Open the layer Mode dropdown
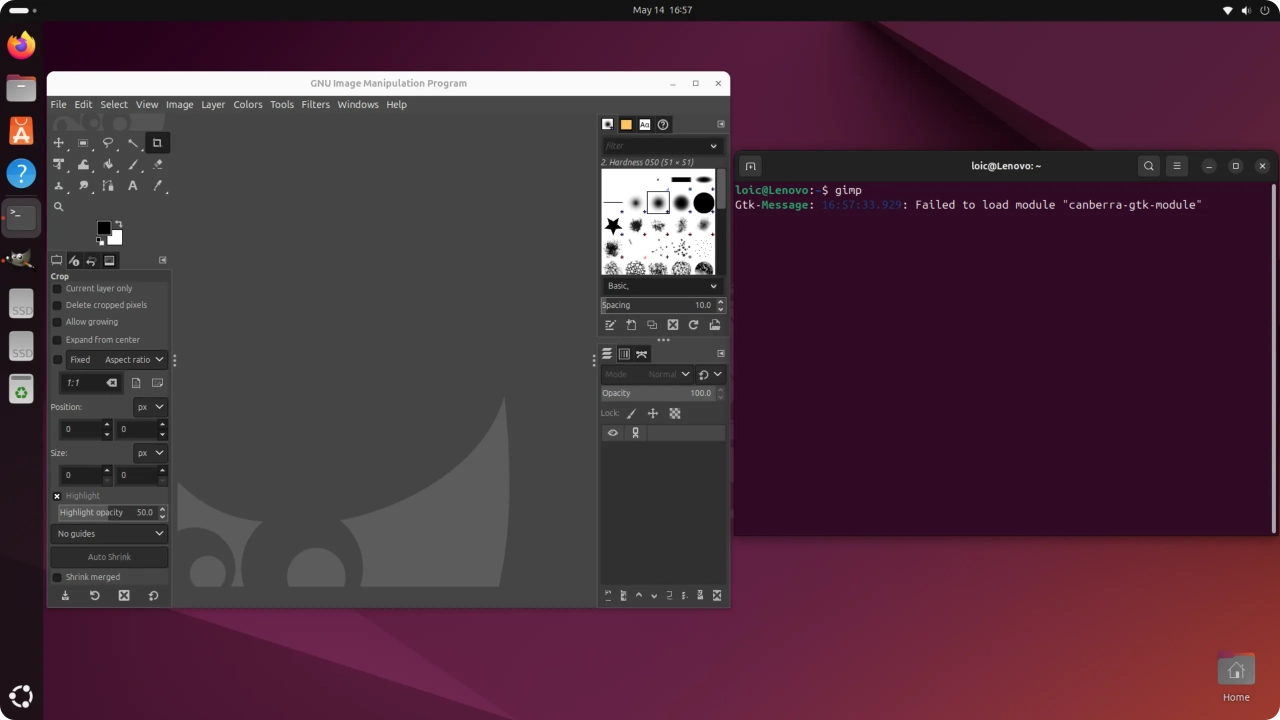The width and height of the screenshot is (1280, 720). [647, 374]
